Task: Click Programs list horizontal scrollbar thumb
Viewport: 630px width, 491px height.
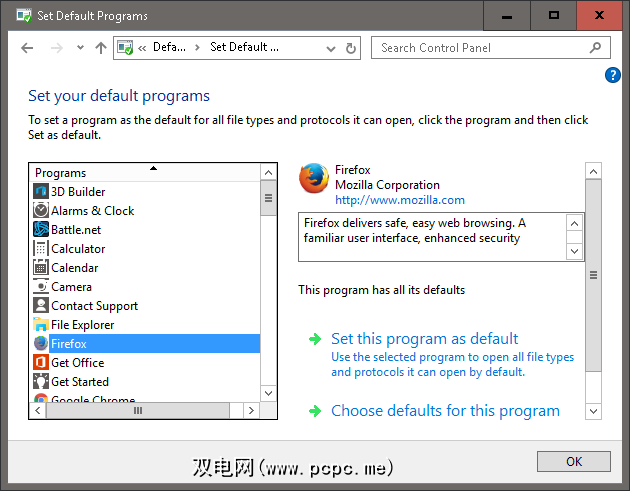Action: [138, 411]
